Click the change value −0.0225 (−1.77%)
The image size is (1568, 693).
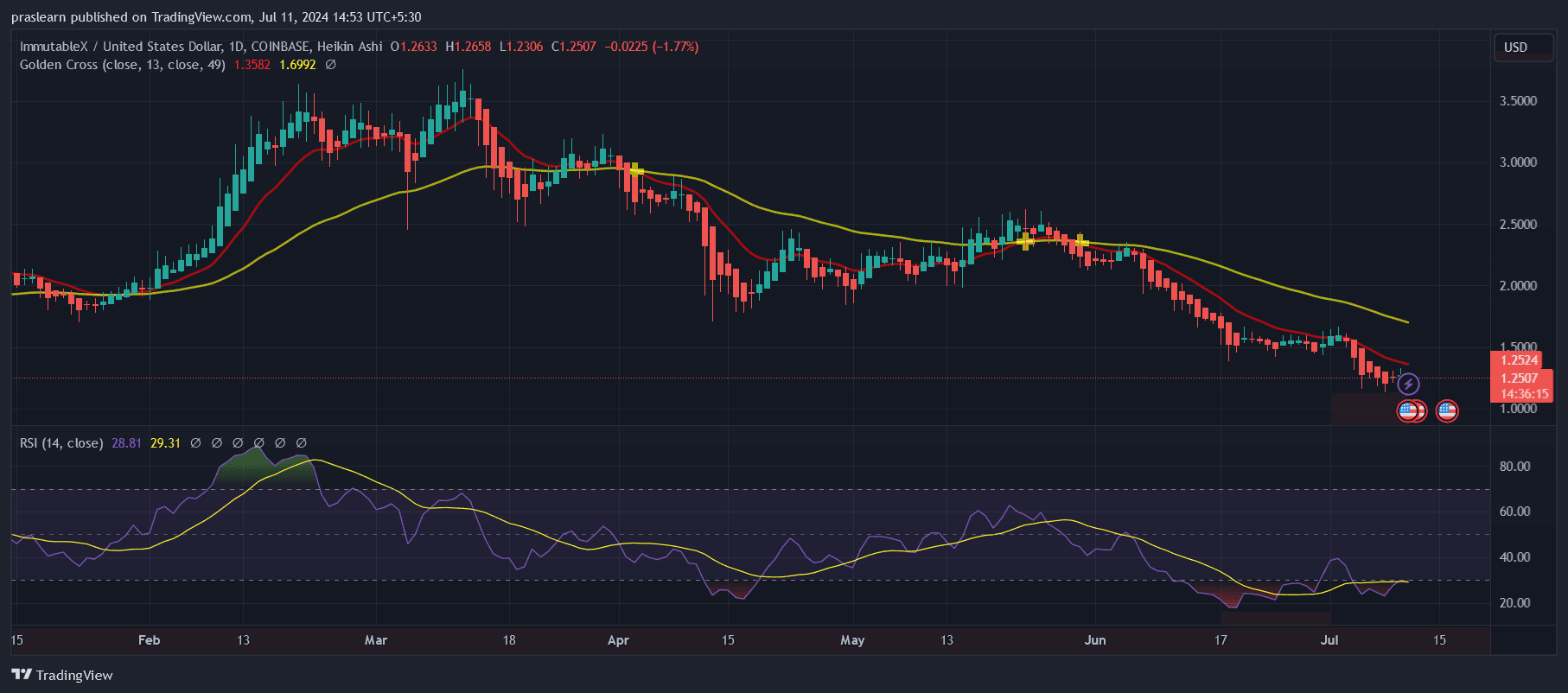[x=652, y=47]
